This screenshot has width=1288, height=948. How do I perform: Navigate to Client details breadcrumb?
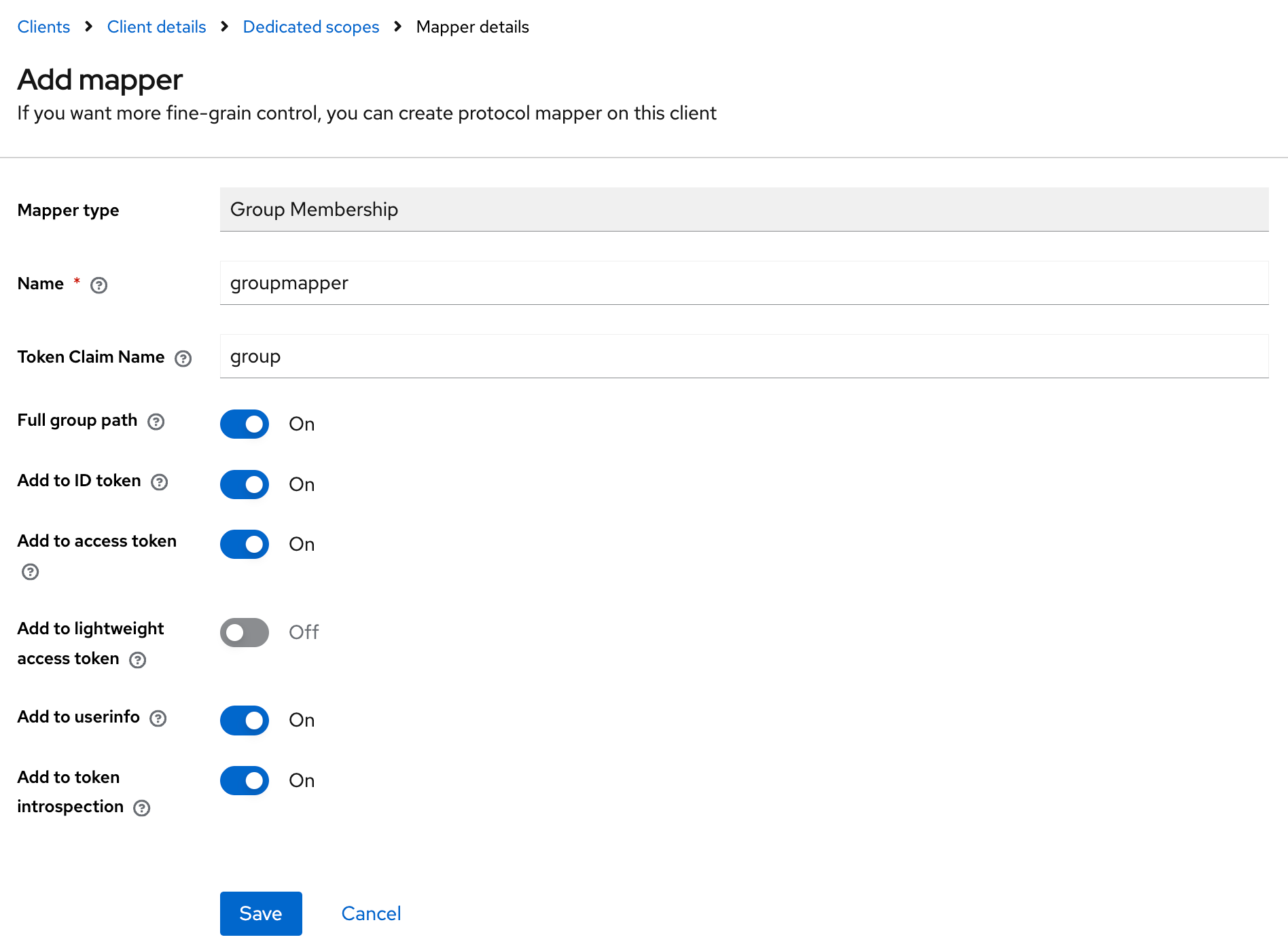156,27
